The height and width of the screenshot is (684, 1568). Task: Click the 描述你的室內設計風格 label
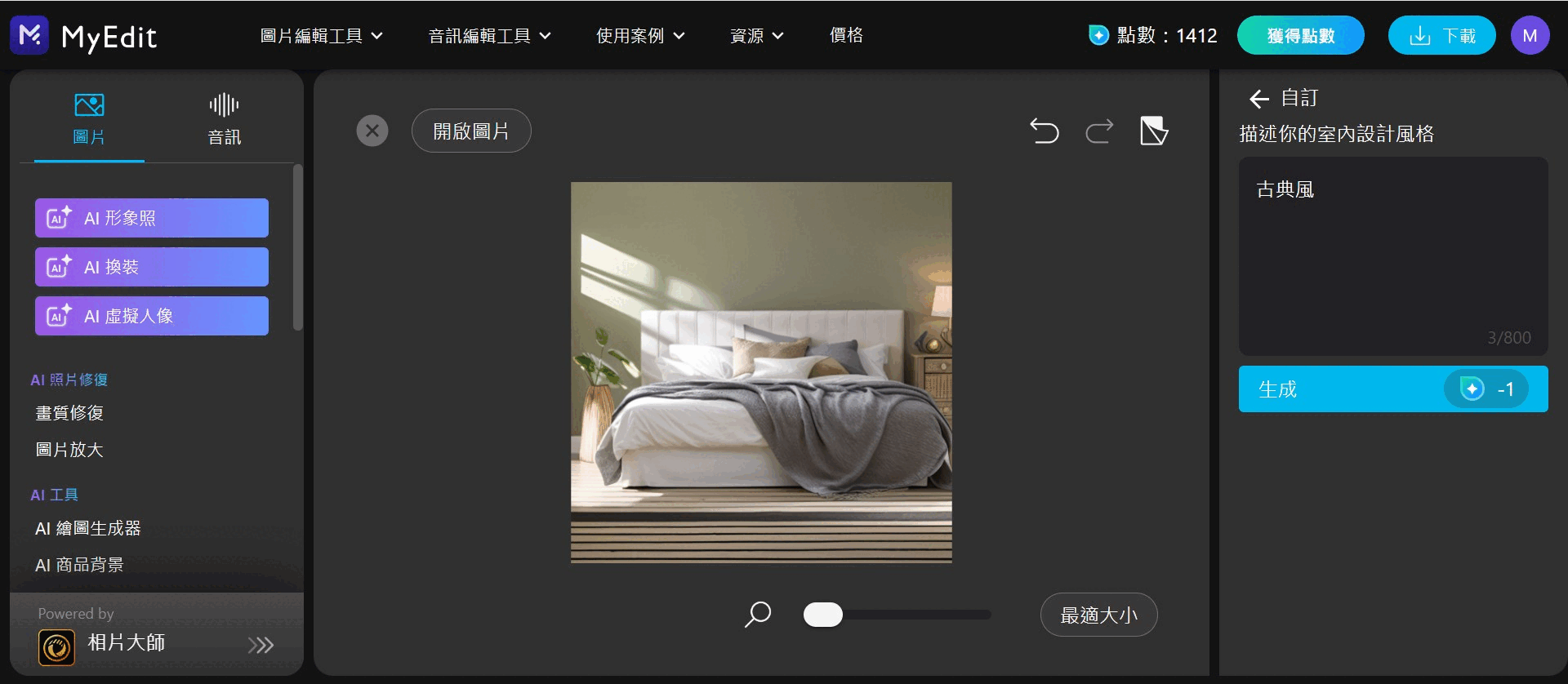[x=1337, y=134]
